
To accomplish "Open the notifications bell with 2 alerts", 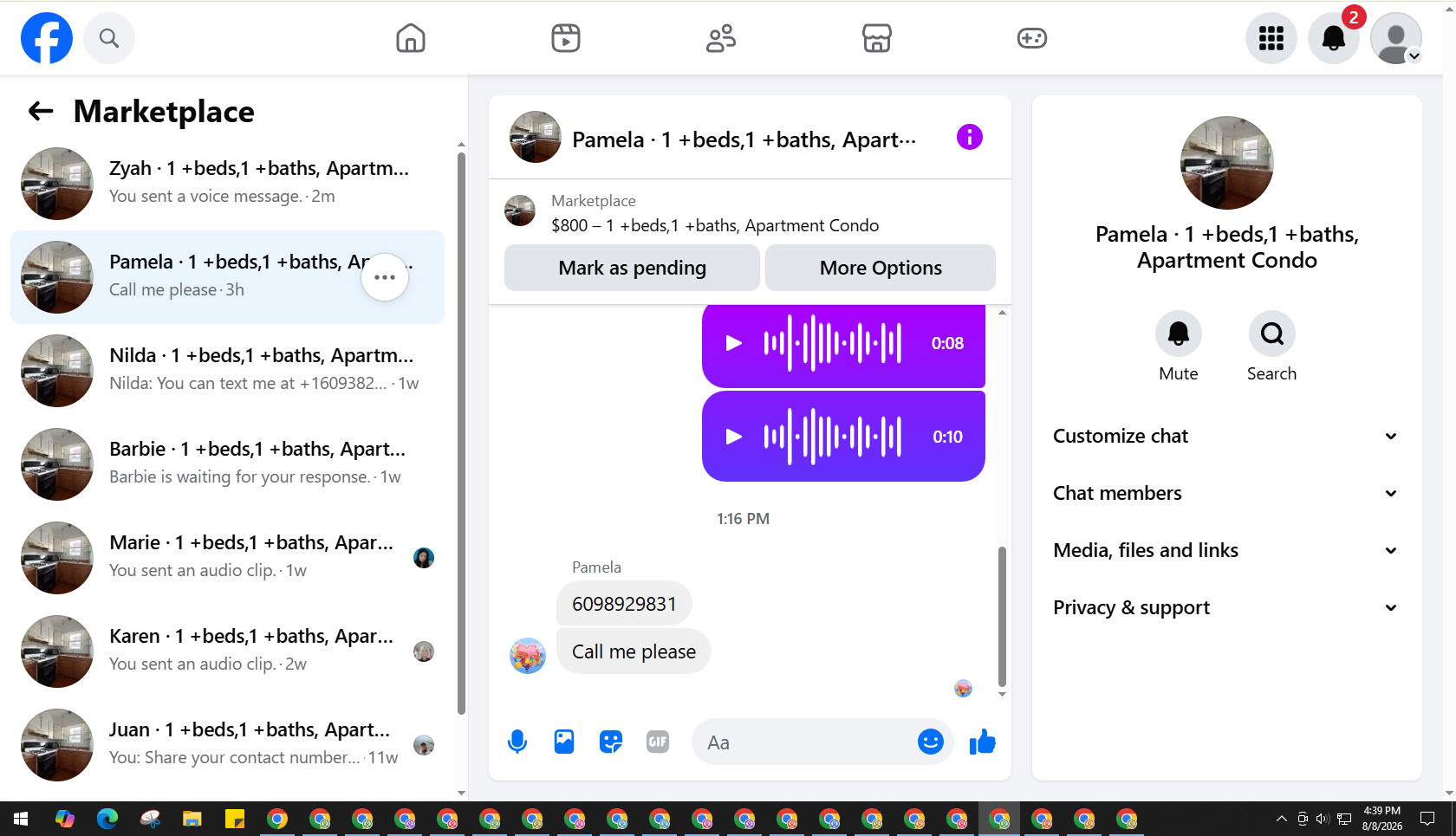I will point(1334,38).
